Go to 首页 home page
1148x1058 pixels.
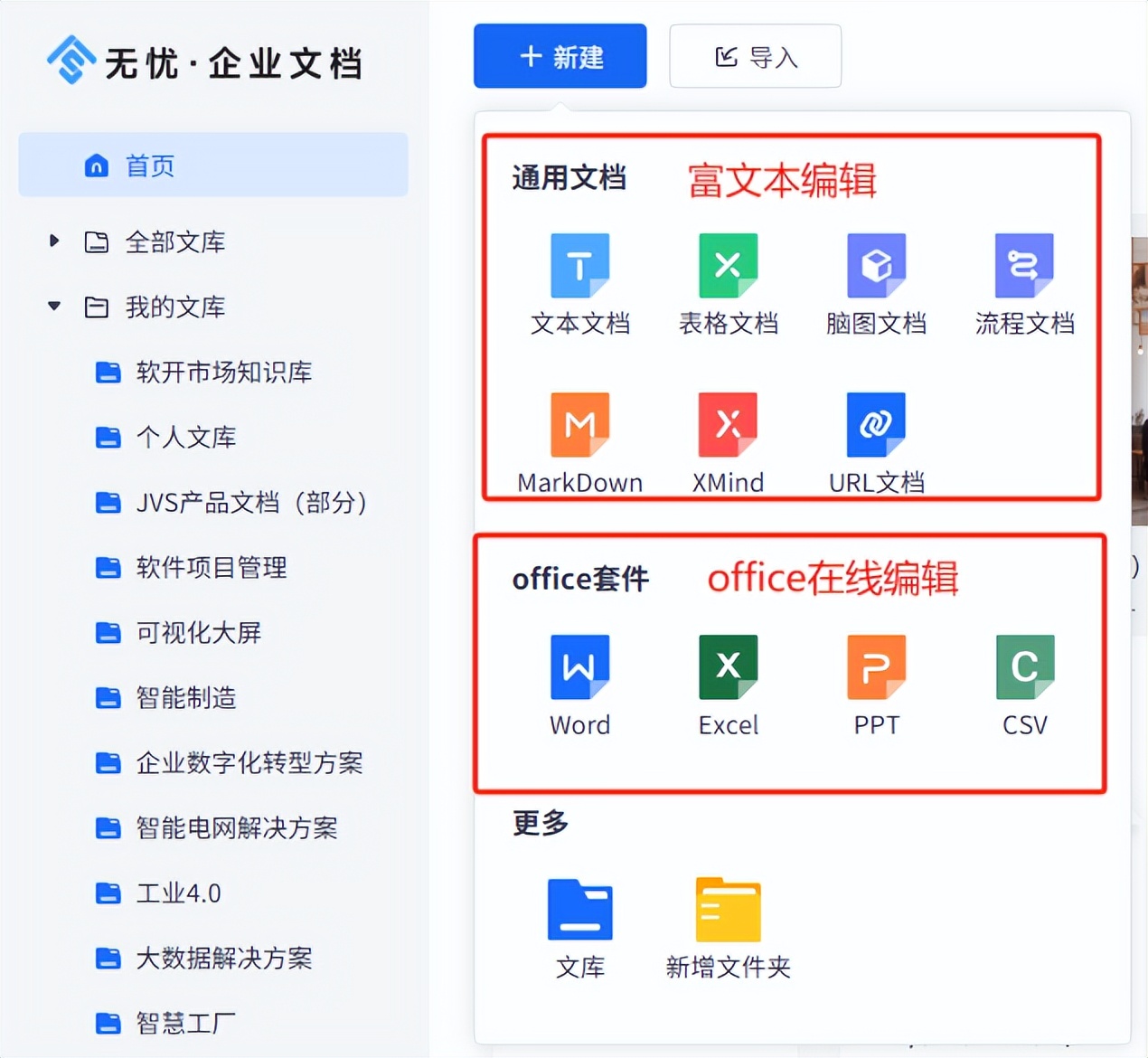(213, 165)
